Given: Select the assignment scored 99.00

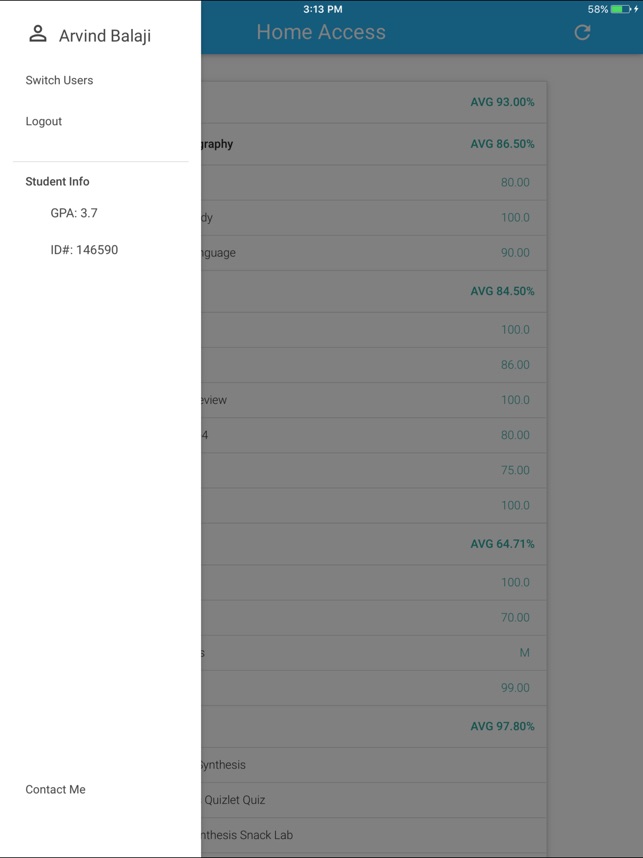Looking at the screenshot, I should pyautogui.click(x=374, y=688).
